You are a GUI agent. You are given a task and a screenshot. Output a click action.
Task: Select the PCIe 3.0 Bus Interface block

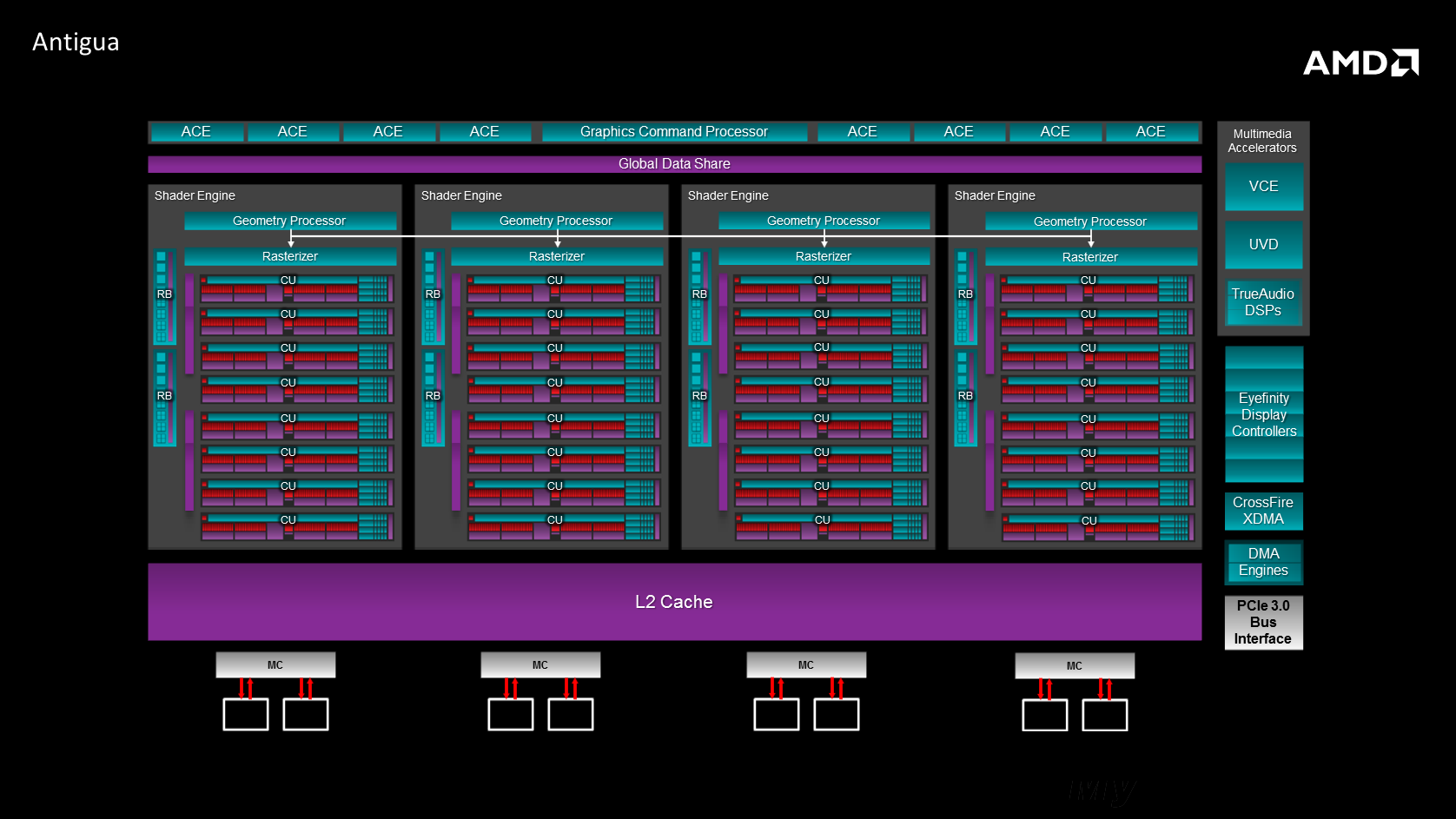(x=1263, y=623)
